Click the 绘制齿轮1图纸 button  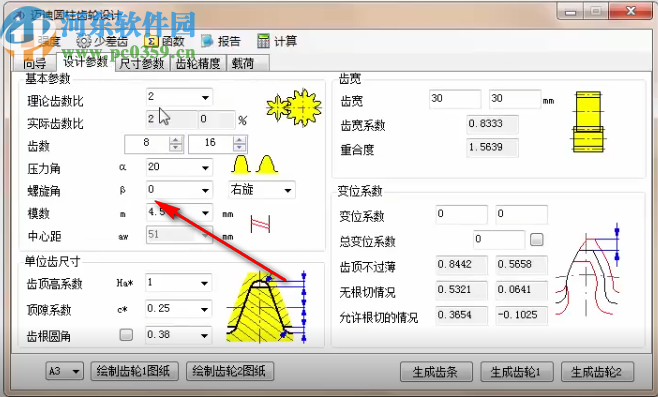pos(135,371)
